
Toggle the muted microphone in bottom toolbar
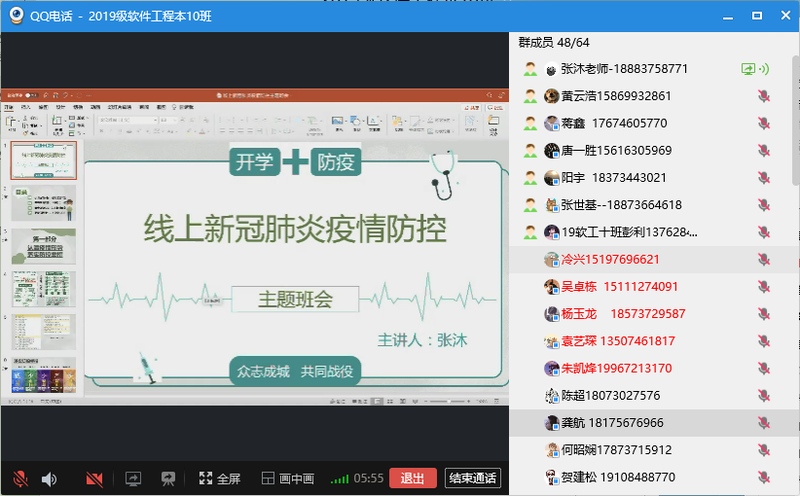[x=20, y=479]
